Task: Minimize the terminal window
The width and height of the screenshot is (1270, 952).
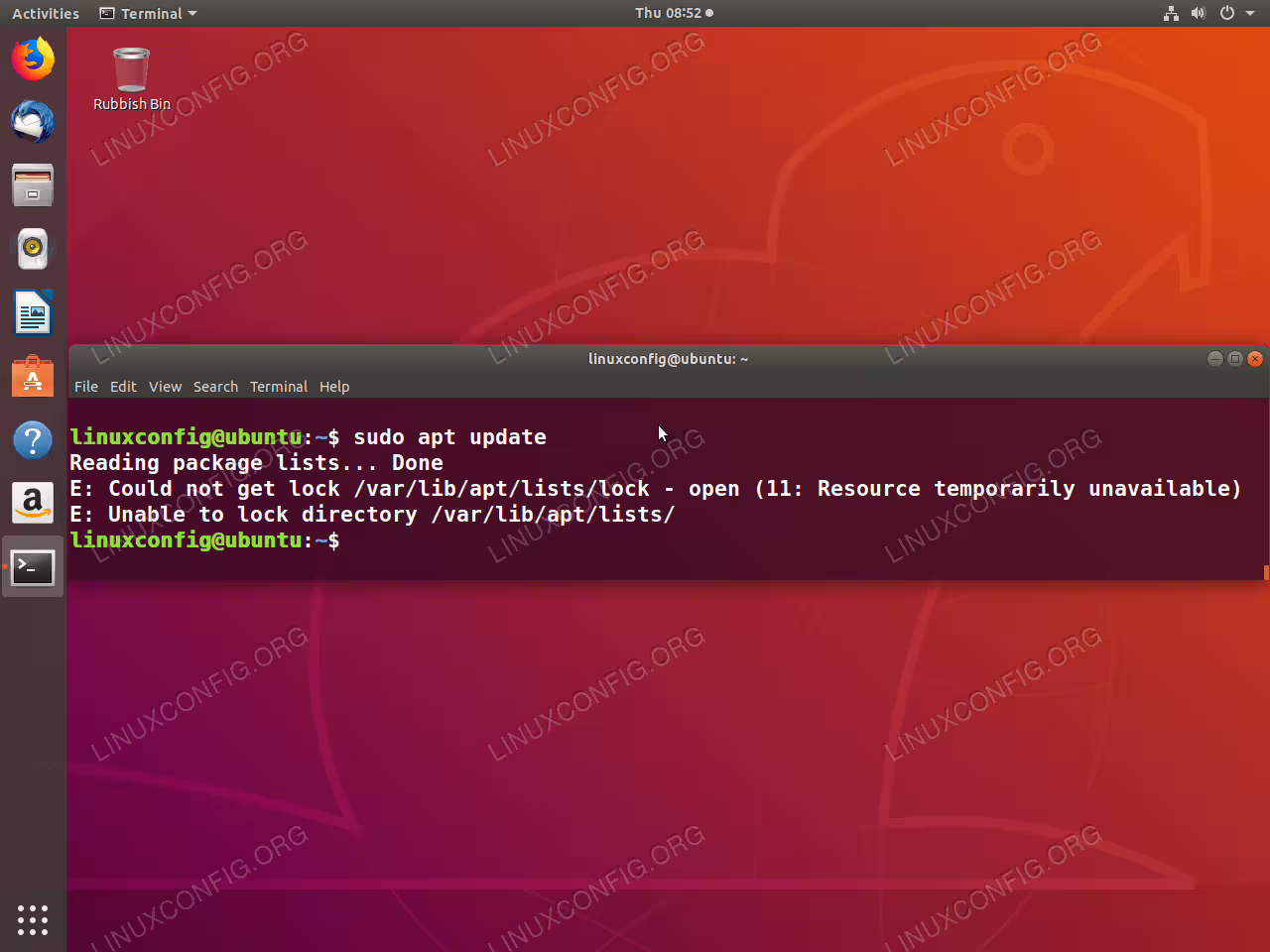Action: [1215, 359]
